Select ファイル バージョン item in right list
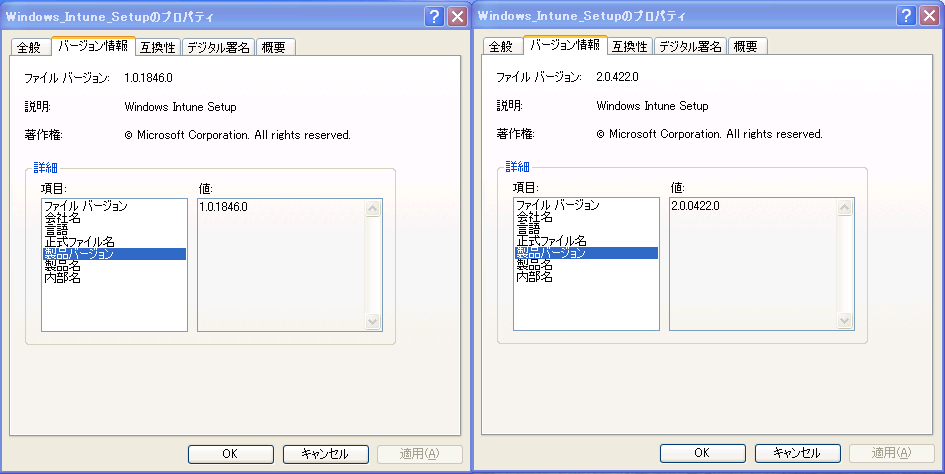Viewport: 945px width, 474px height. coord(586,205)
